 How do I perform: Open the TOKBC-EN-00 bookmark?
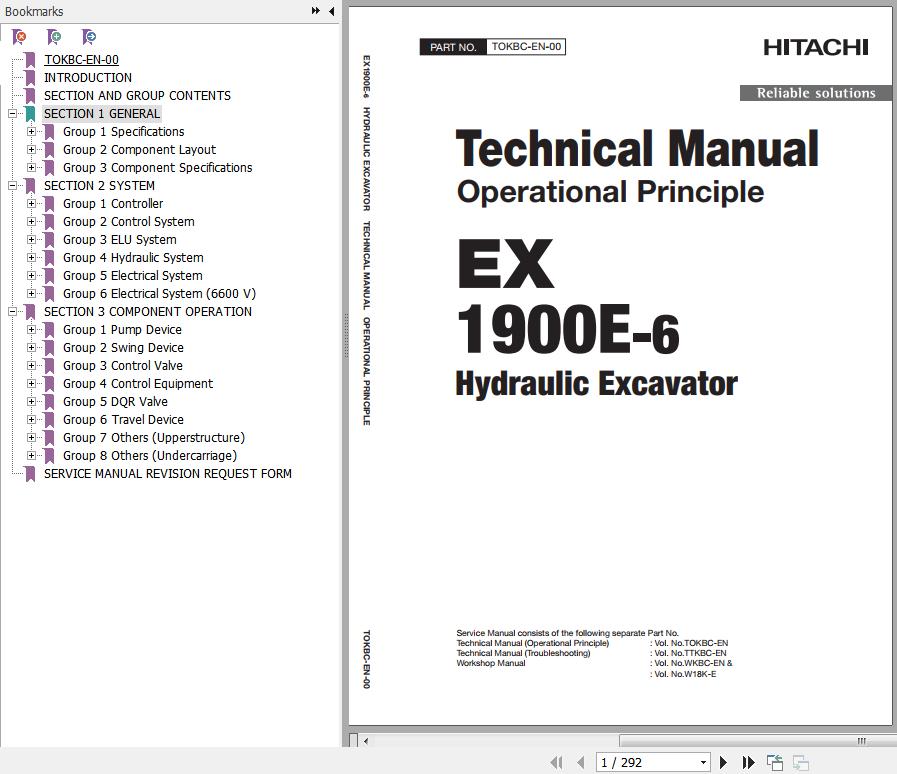(81, 59)
